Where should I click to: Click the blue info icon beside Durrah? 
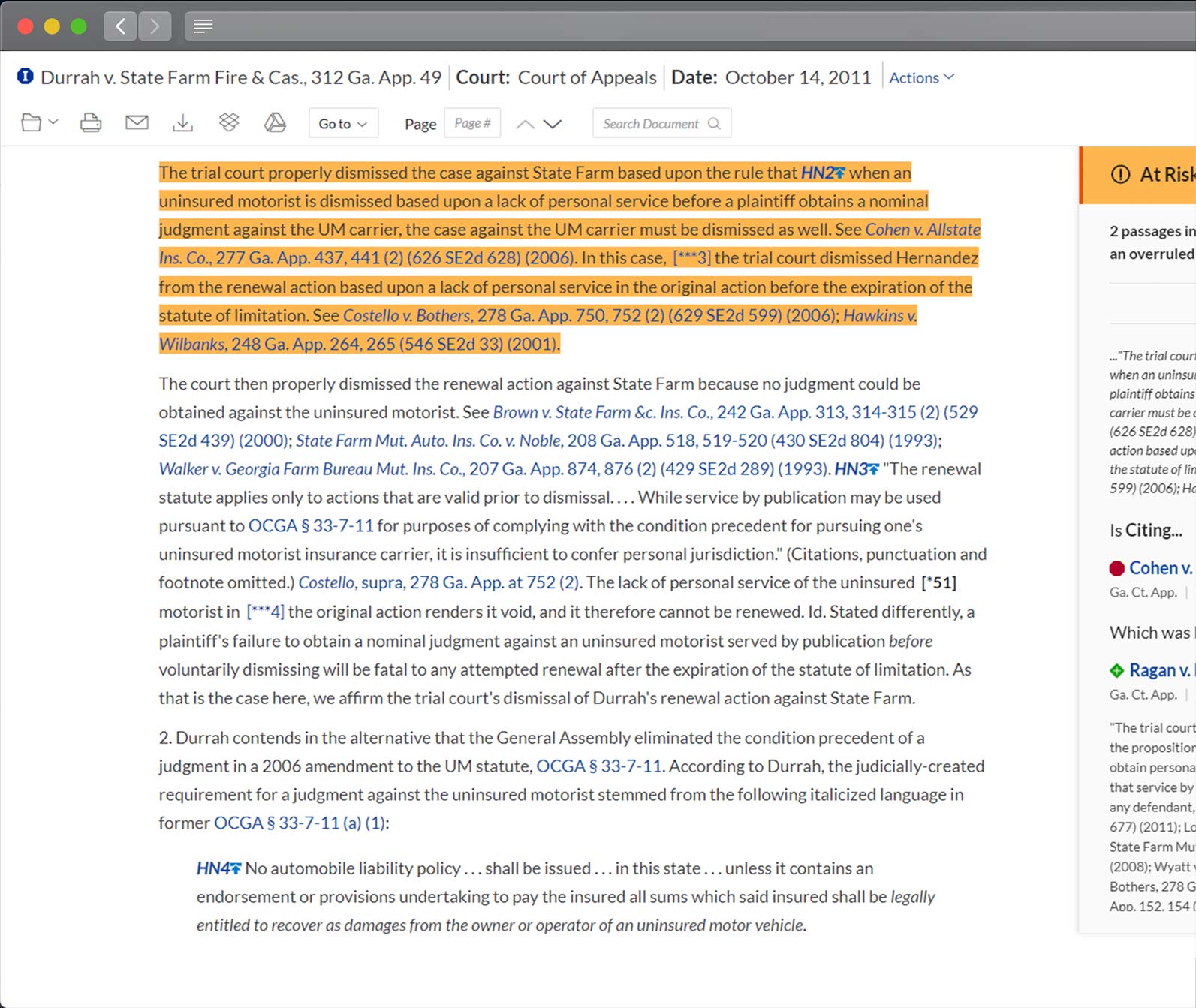[x=26, y=77]
